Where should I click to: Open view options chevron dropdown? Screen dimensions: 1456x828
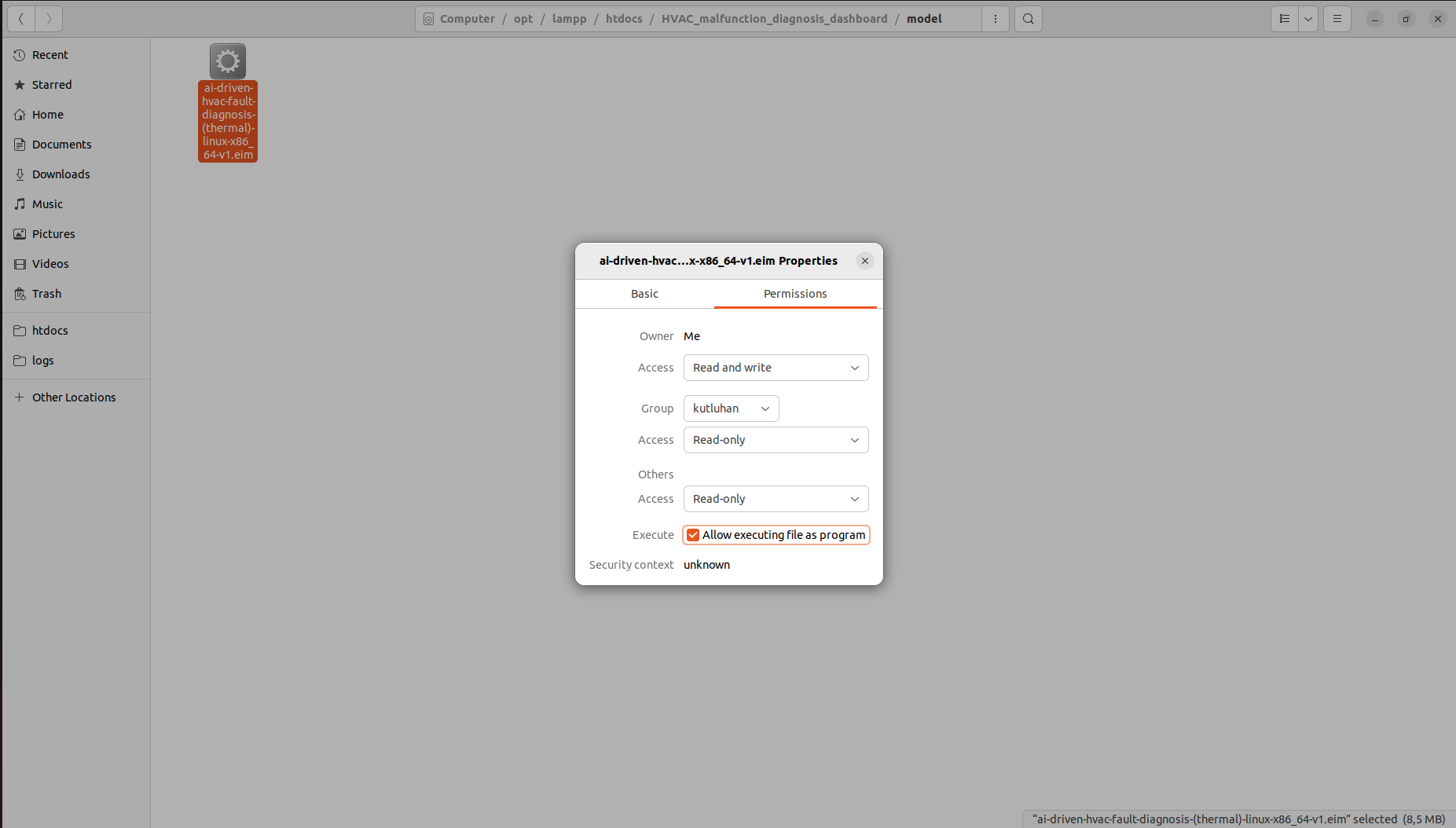pos(1308,19)
